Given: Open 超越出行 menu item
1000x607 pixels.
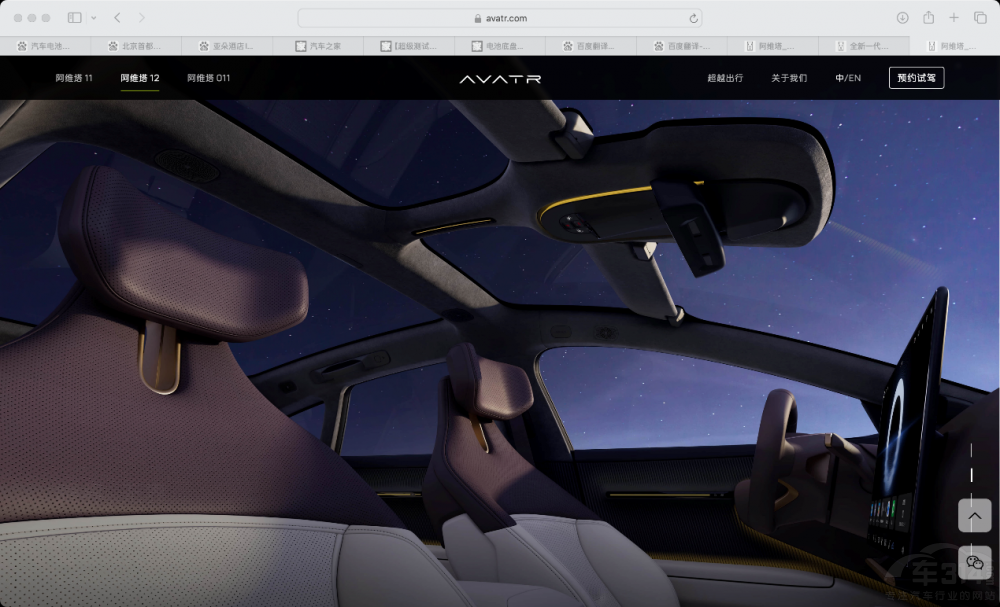Looking at the screenshot, I should click(x=725, y=78).
